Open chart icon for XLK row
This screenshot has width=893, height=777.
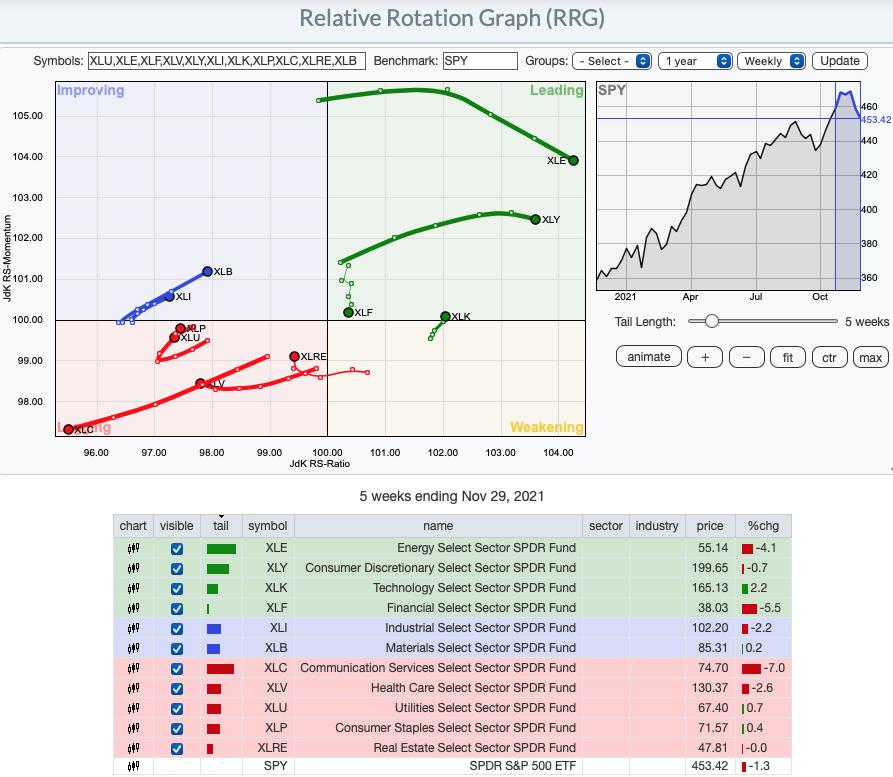133,588
